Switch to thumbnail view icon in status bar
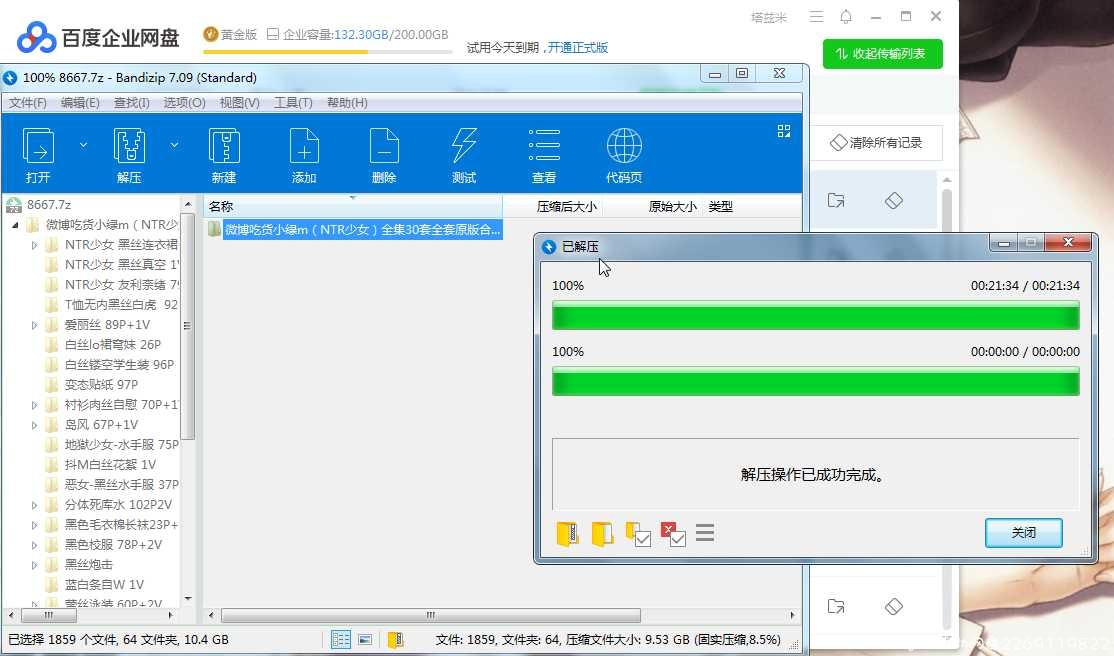This screenshot has width=1114, height=656. click(x=365, y=639)
